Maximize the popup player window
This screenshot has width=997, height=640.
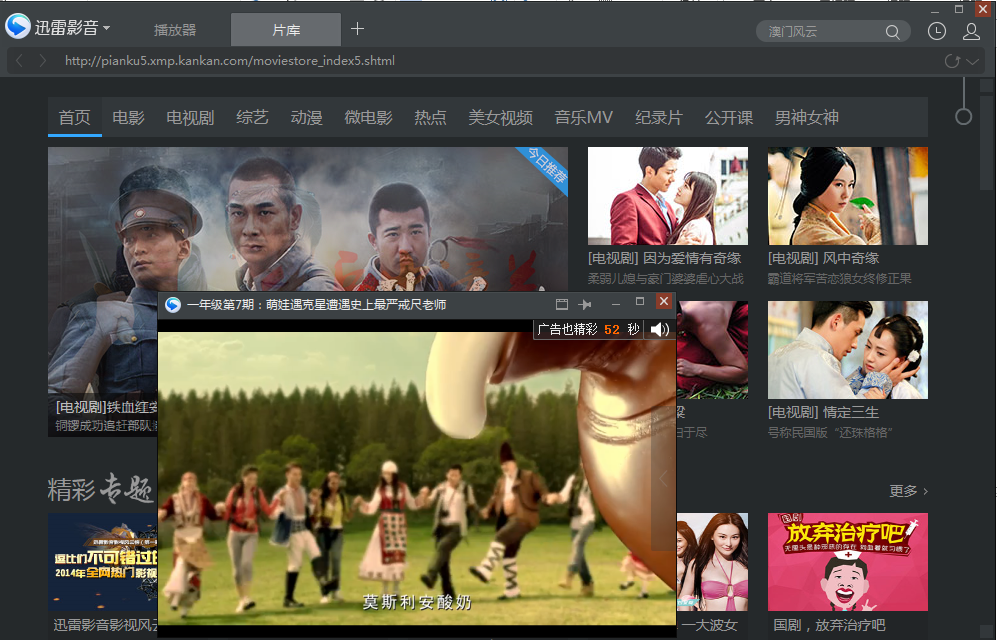tap(640, 301)
